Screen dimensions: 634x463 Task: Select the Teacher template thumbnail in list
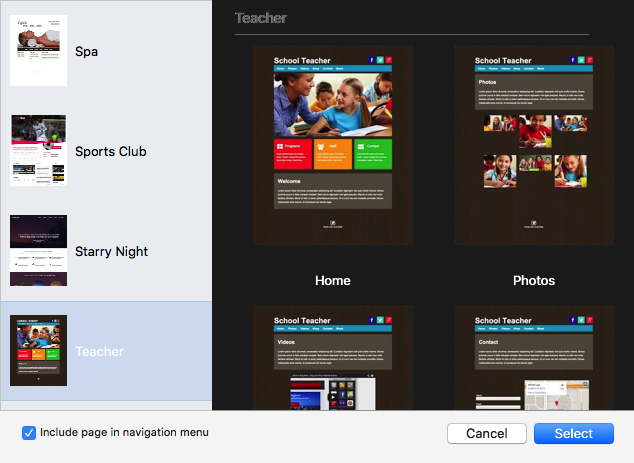pos(38,350)
